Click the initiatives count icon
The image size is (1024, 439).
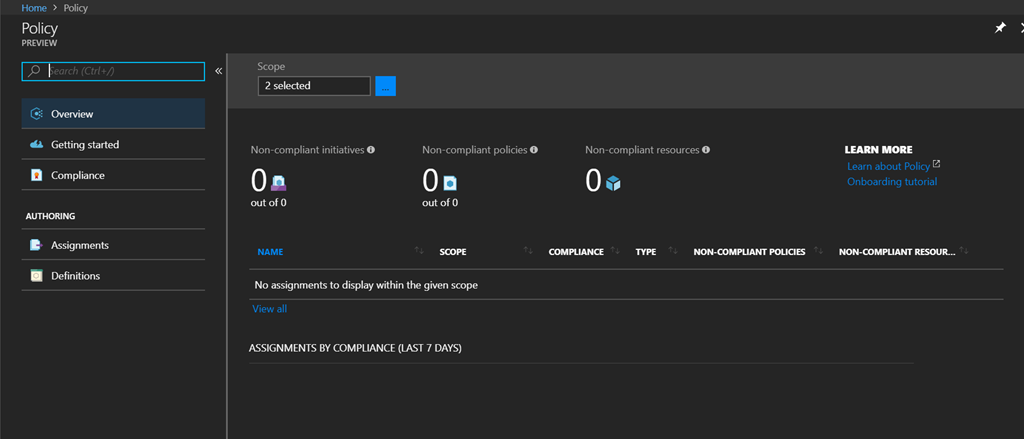pos(279,182)
